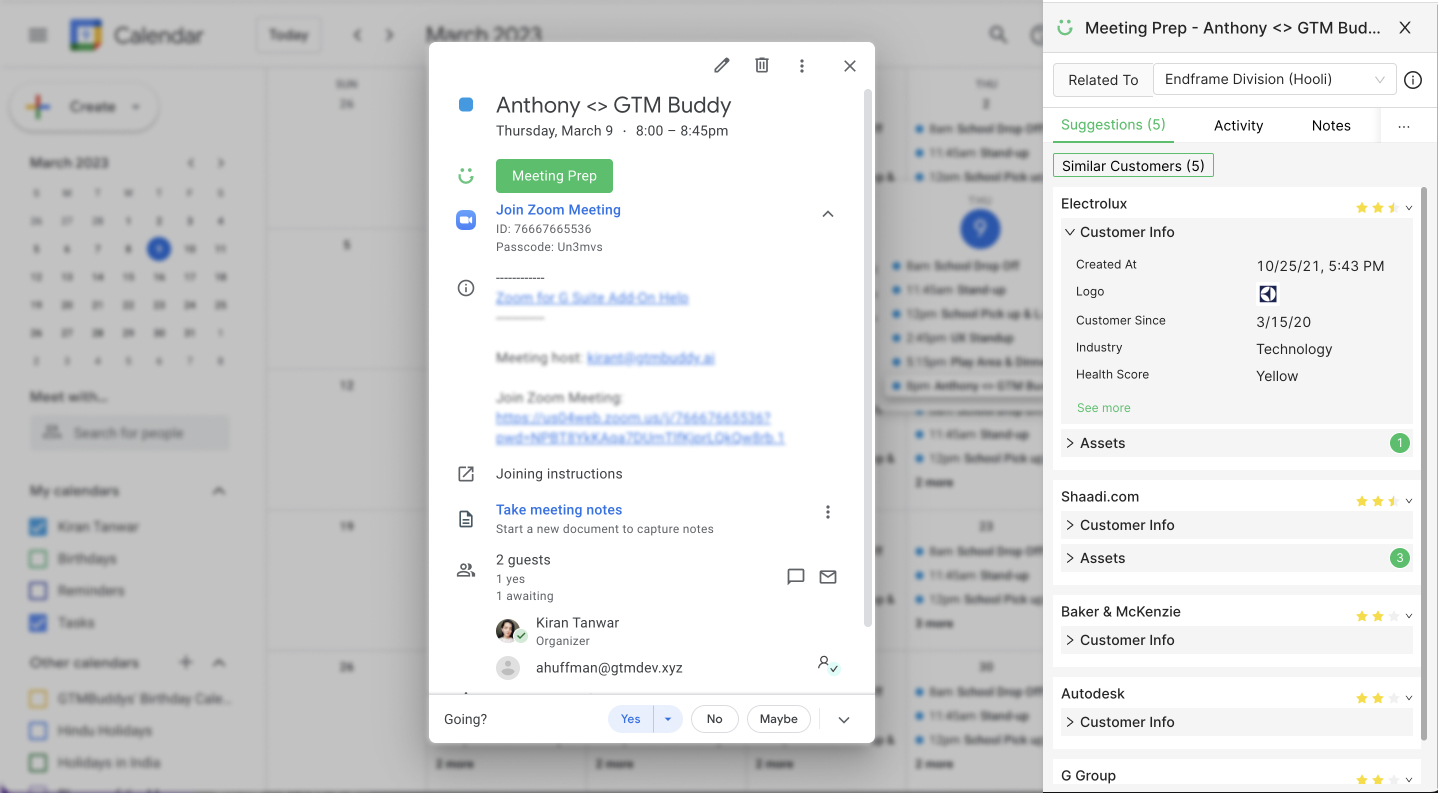Collapse the Zoom meeting details chevron
The width and height of the screenshot is (1438, 793).
(x=827, y=213)
